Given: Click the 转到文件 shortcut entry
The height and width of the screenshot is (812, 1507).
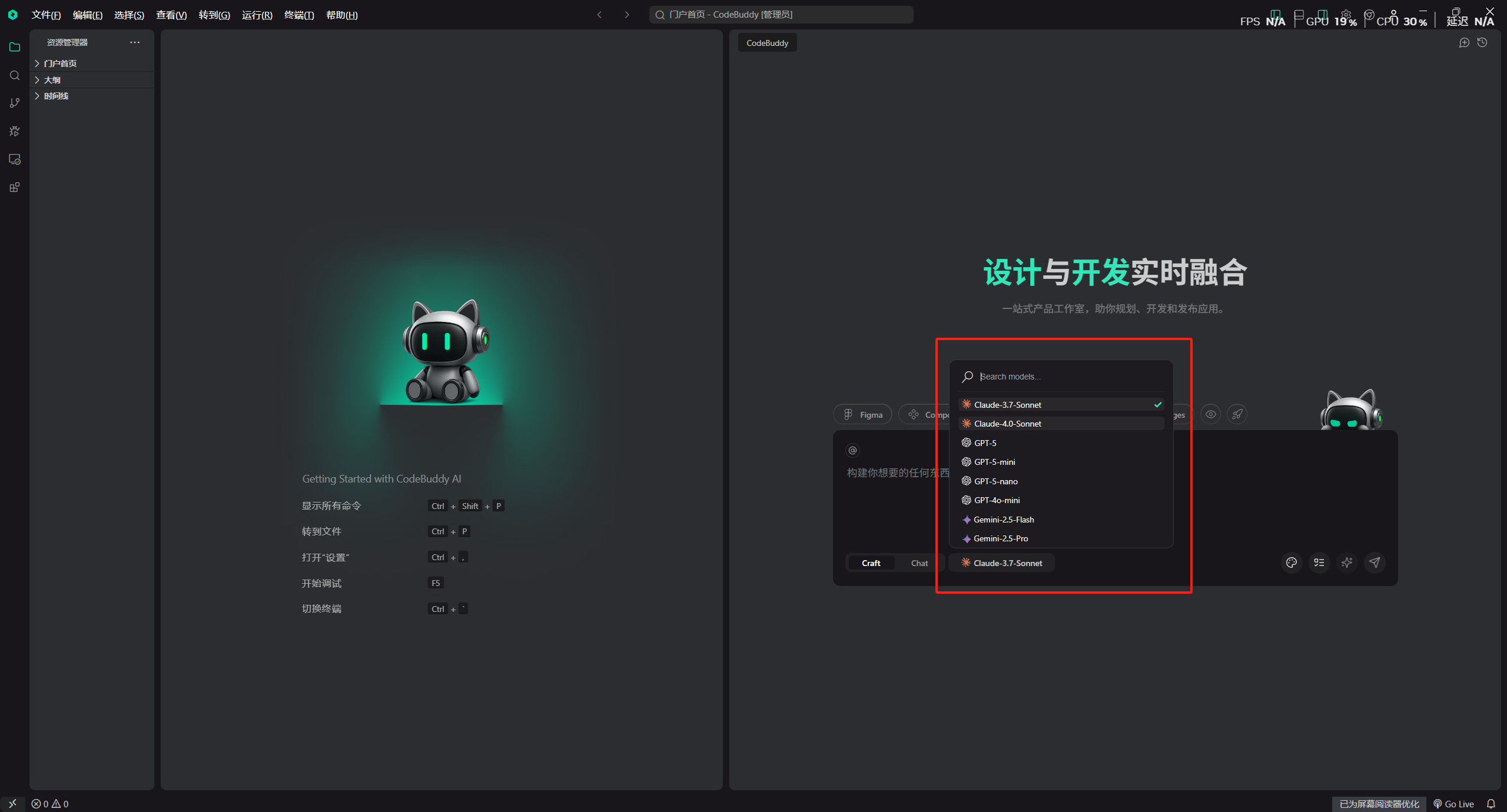Looking at the screenshot, I should [x=386, y=531].
